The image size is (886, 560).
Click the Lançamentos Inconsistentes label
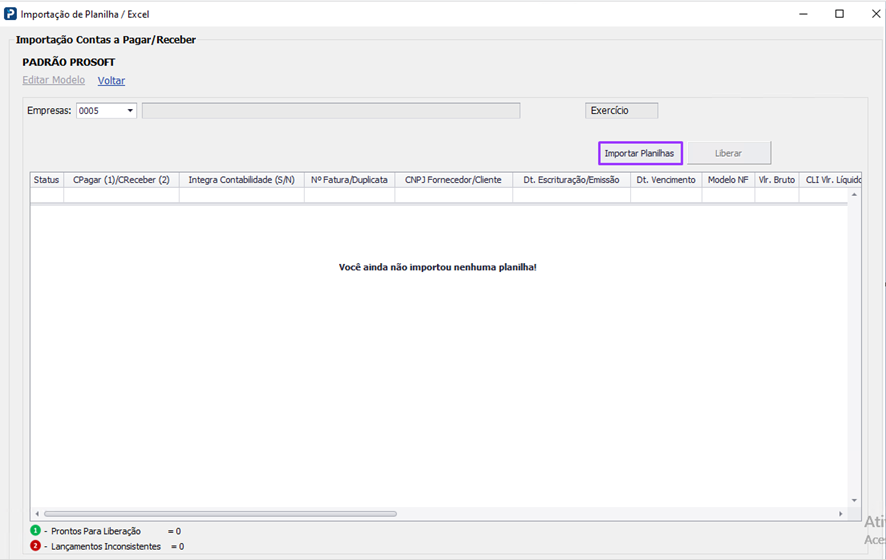(106, 546)
